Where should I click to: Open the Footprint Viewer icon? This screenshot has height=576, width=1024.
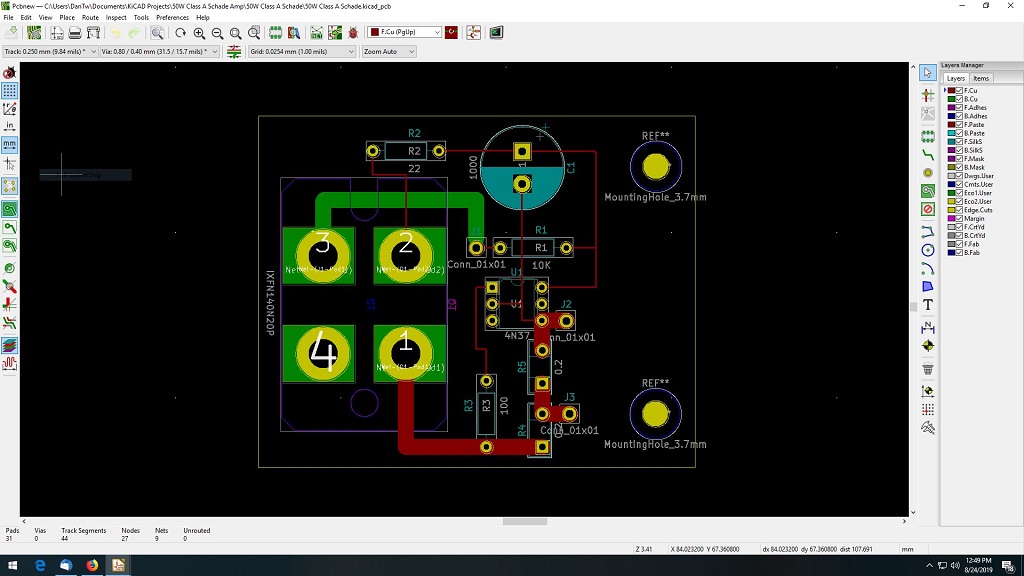click(x=294, y=32)
